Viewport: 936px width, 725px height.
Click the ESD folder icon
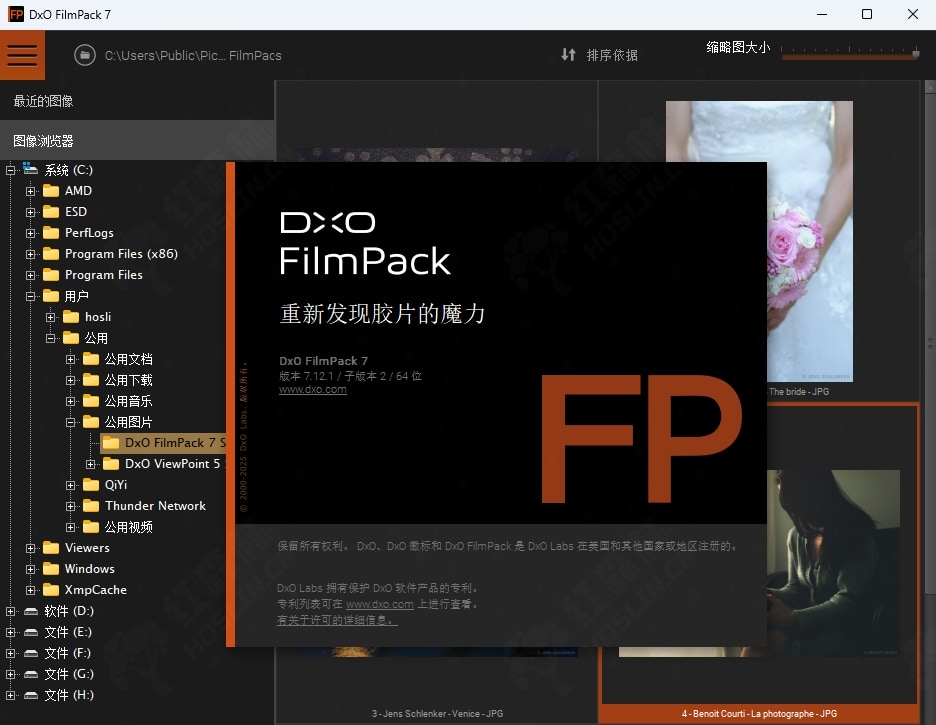coord(51,212)
